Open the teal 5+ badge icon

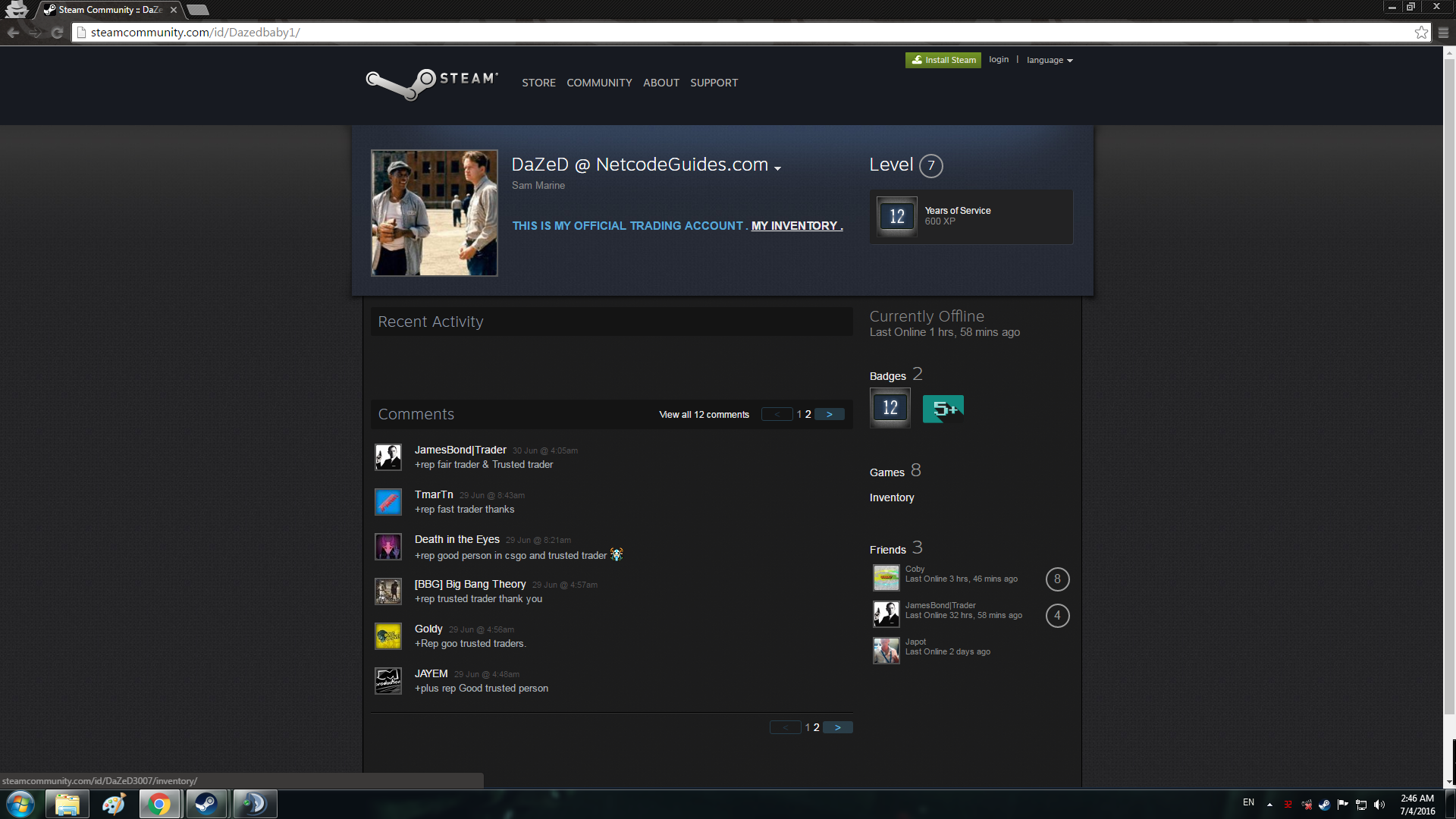pyautogui.click(x=943, y=409)
